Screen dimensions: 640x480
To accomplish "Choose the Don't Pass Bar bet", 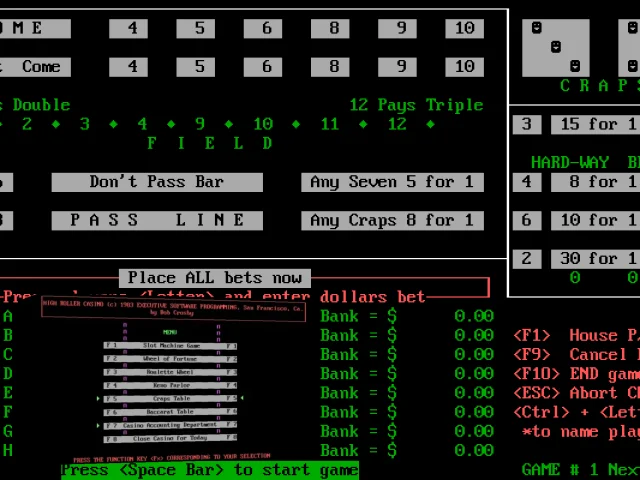I will click(157, 182).
